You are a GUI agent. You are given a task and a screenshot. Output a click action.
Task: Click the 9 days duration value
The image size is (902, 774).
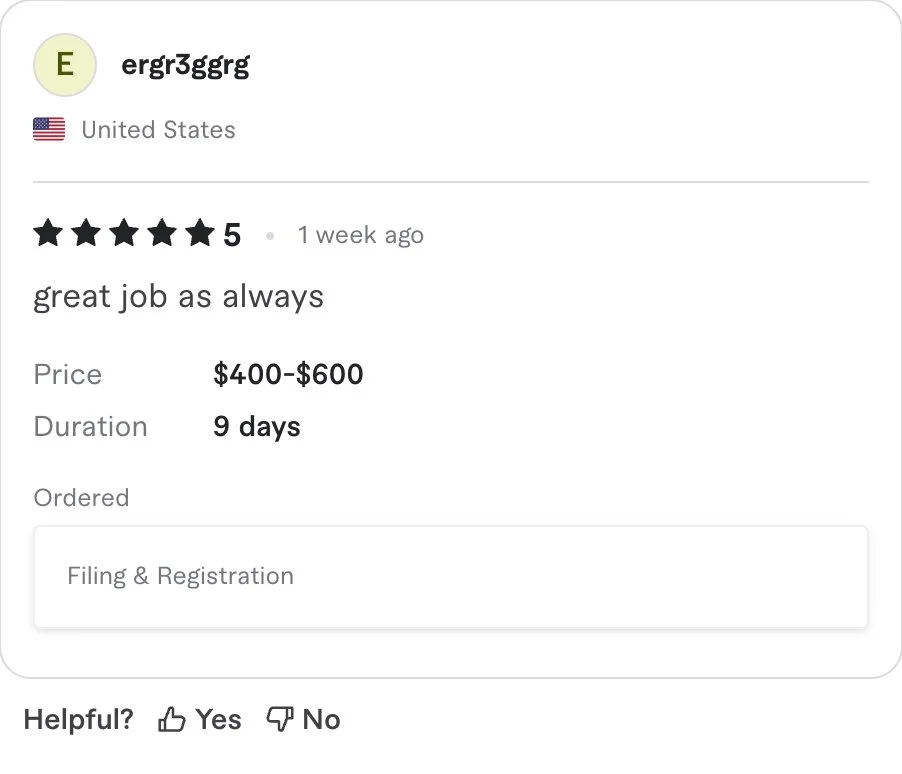(256, 427)
